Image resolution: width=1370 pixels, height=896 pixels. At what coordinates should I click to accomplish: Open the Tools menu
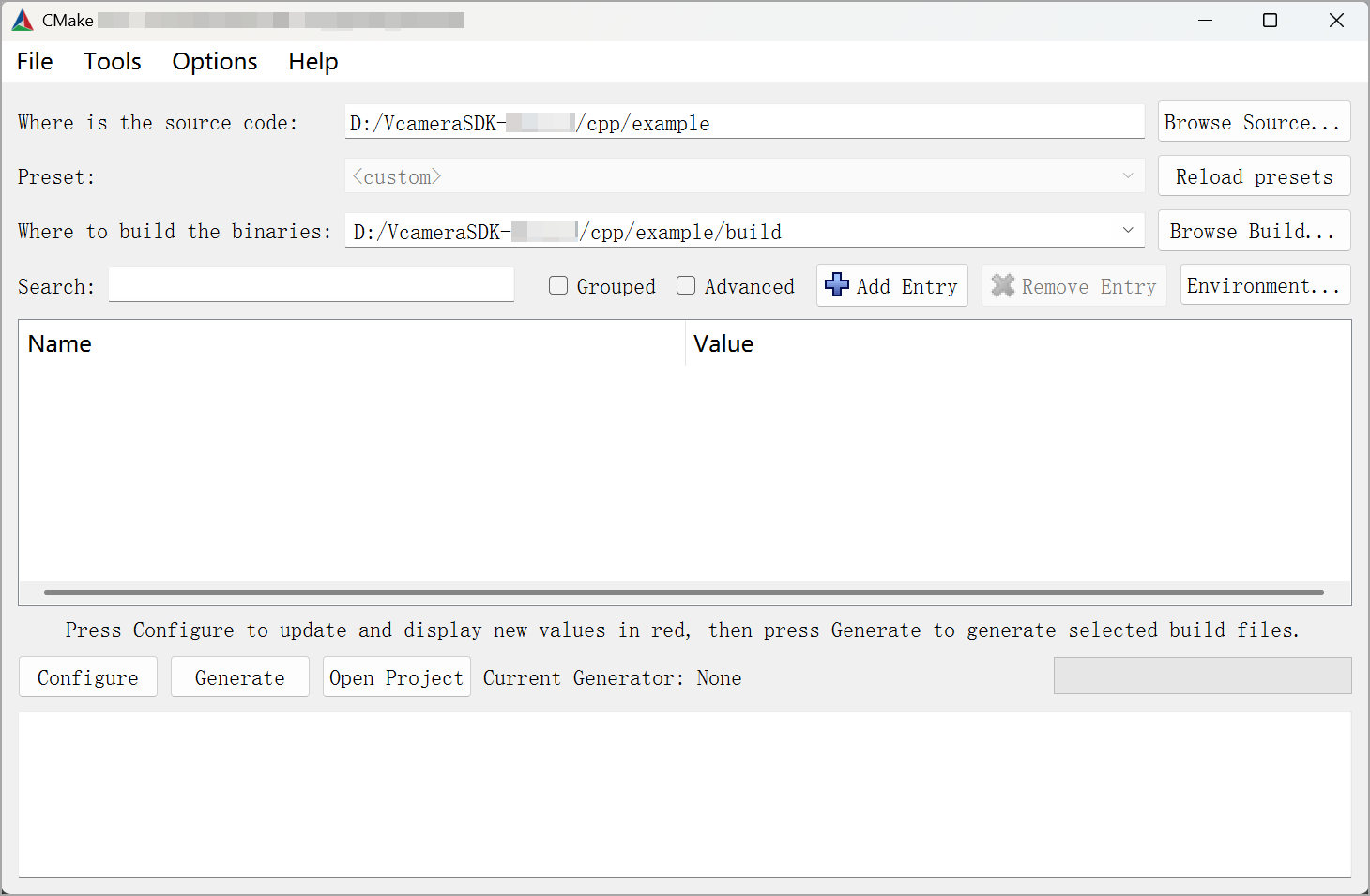[x=113, y=62]
